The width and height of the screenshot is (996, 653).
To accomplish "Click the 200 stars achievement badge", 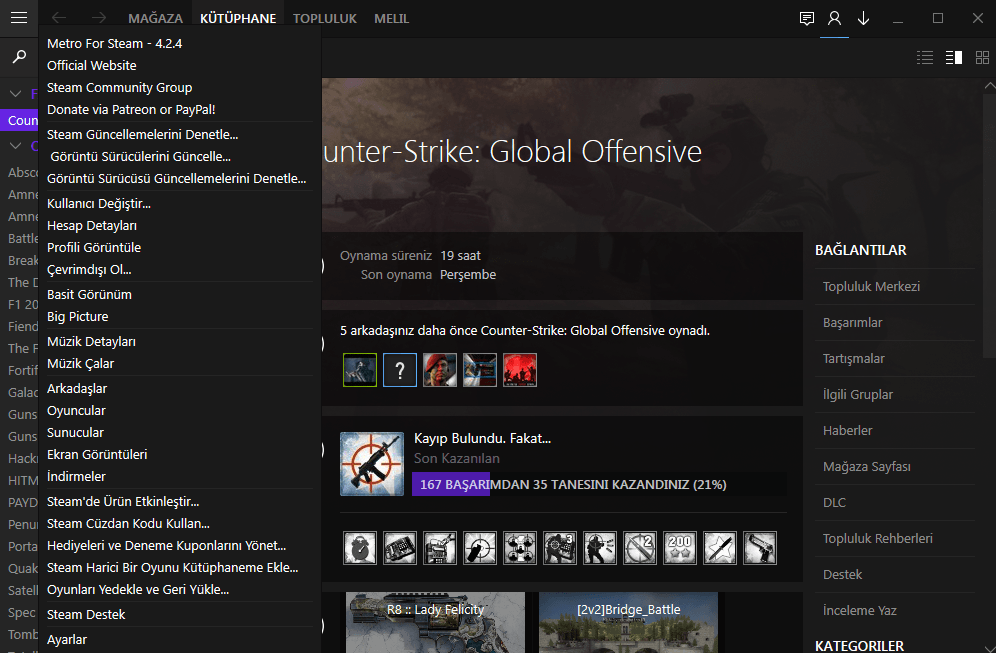I will [680, 548].
